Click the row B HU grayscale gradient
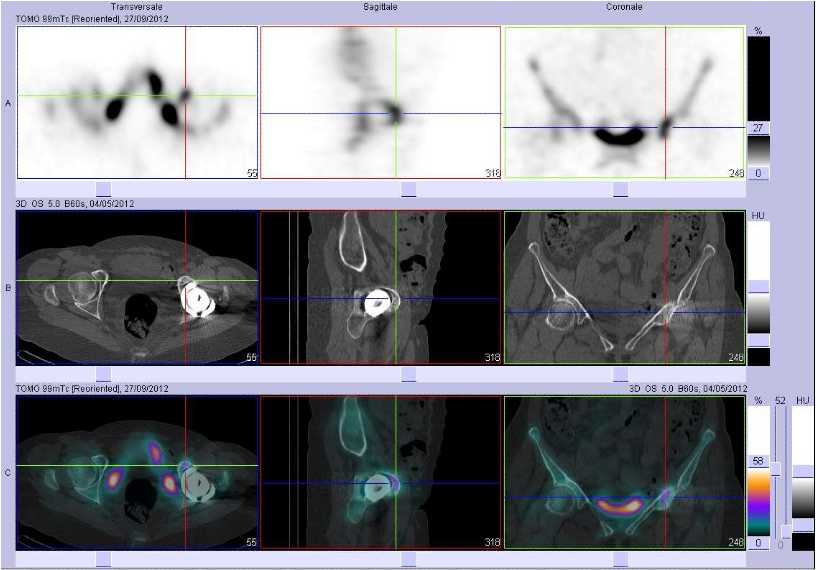This screenshot has width=816, height=570. [758, 313]
